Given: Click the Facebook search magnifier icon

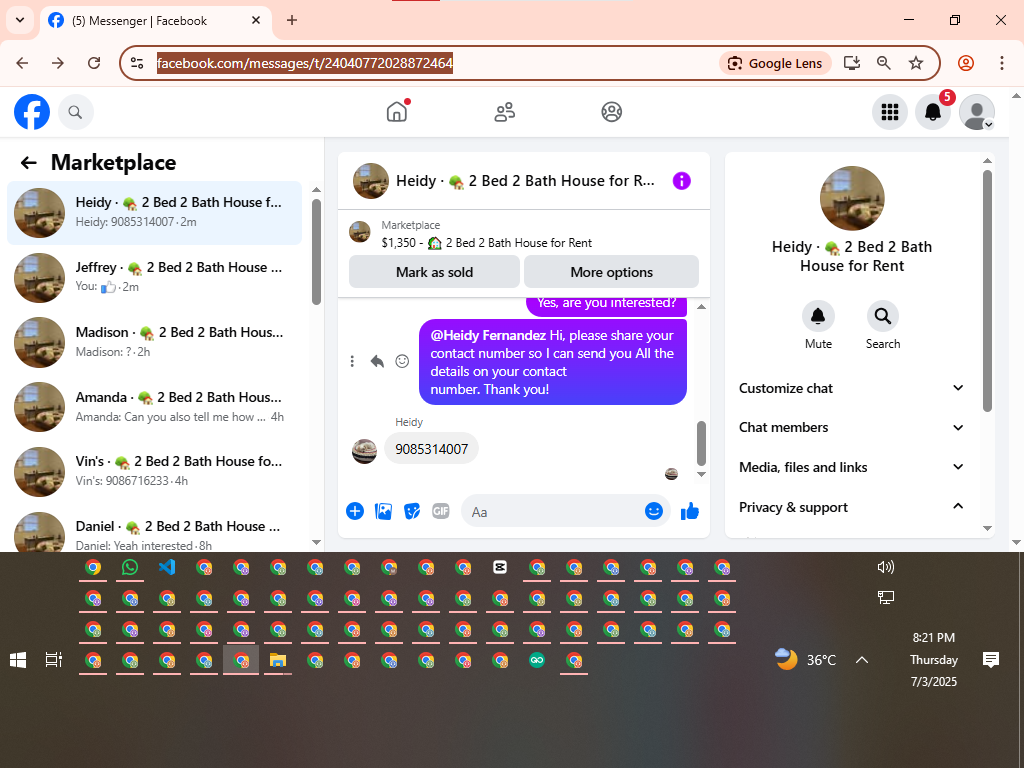Looking at the screenshot, I should tap(76, 112).
